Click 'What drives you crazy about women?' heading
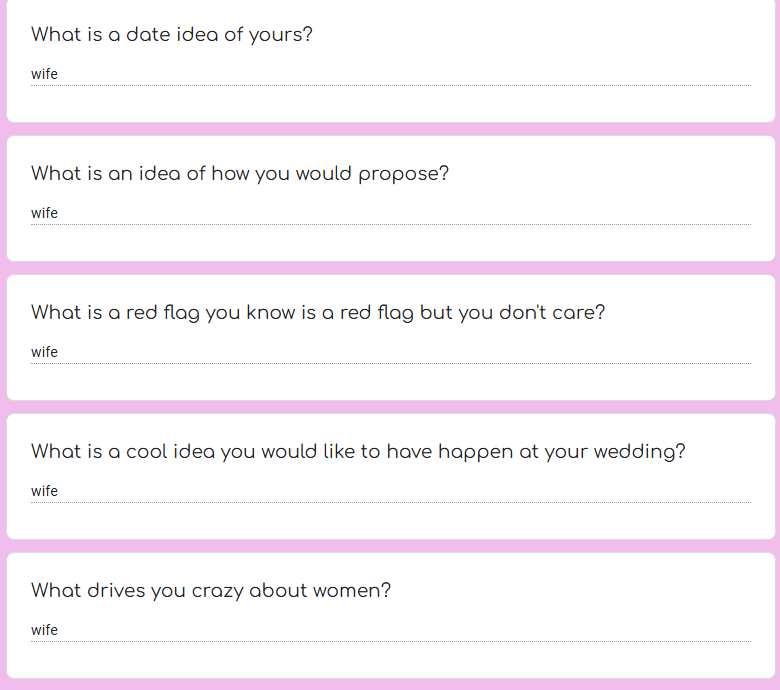The width and height of the screenshot is (780, 690). point(211,591)
